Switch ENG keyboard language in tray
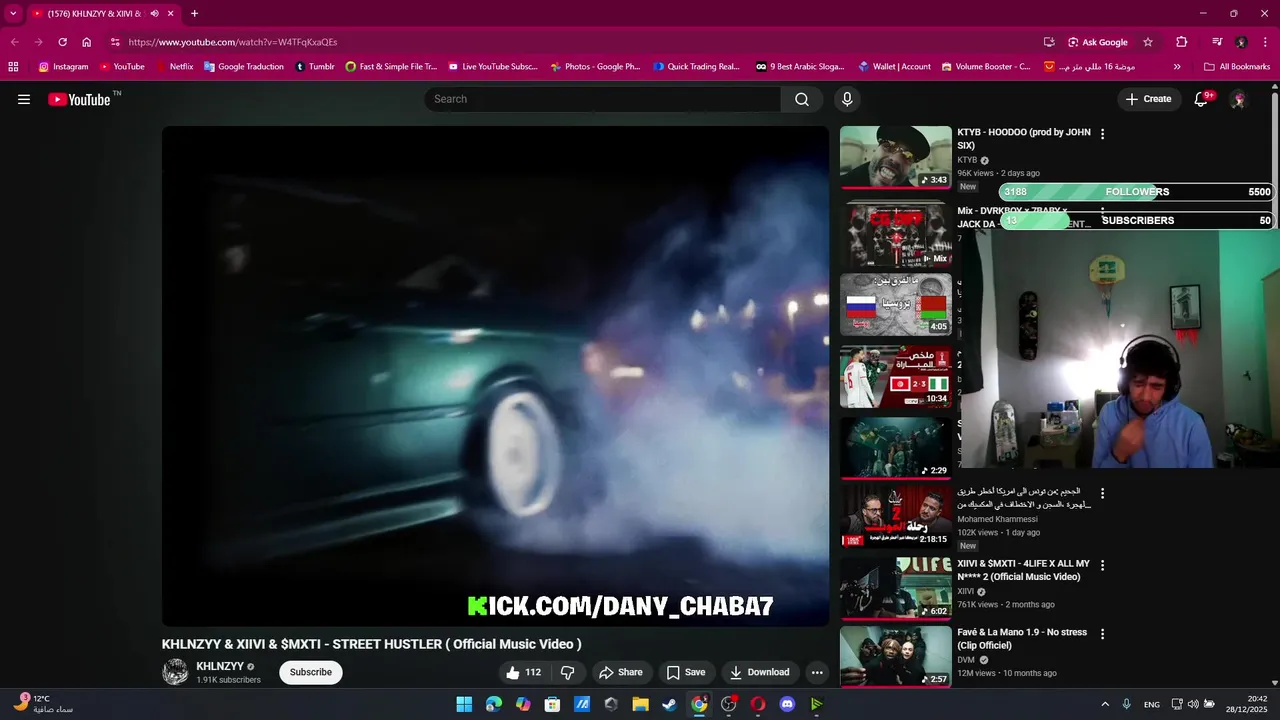This screenshot has height=720, width=1280. tap(1152, 704)
